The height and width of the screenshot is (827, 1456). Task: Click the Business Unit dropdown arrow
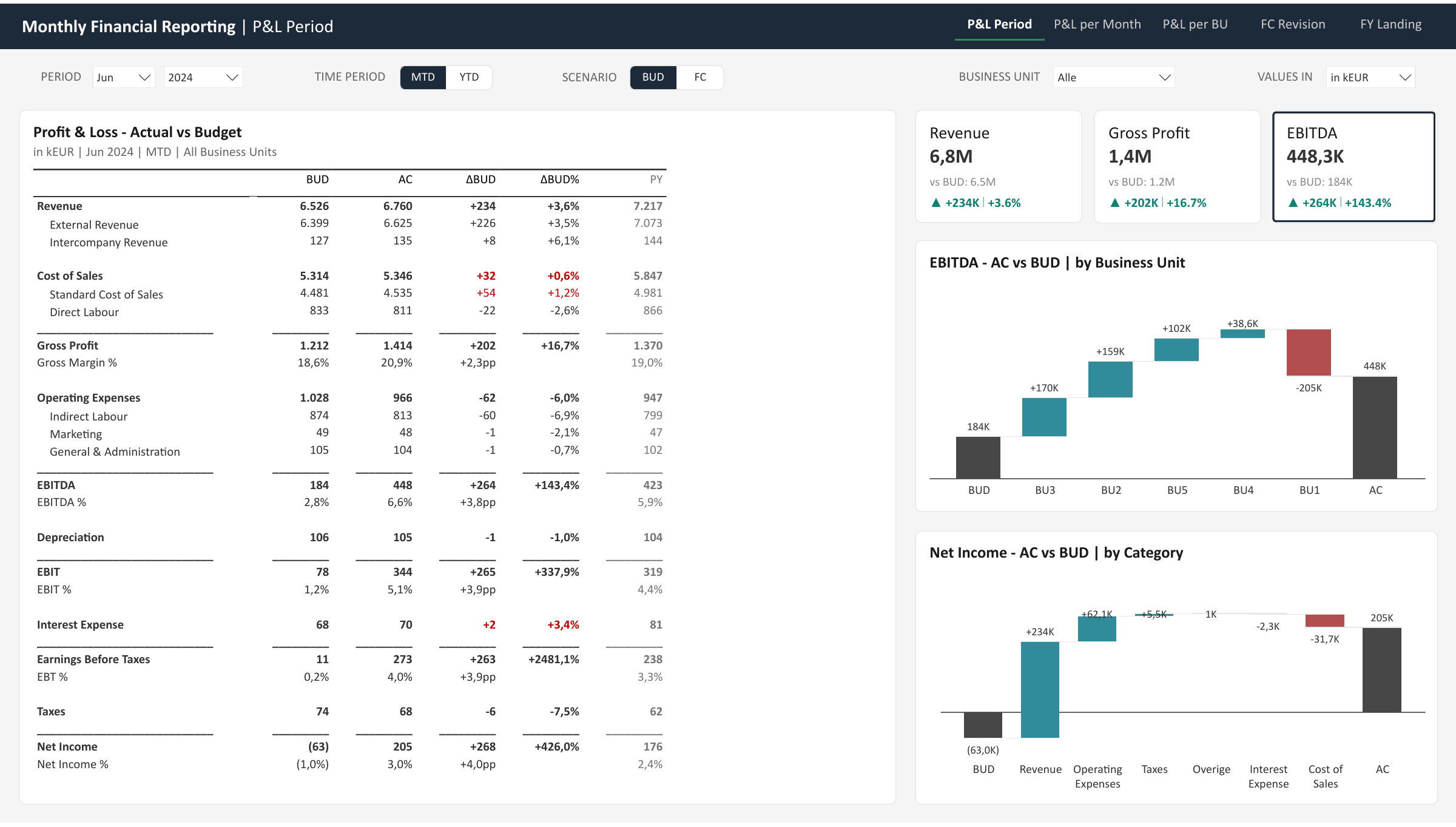pos(1164,77)
